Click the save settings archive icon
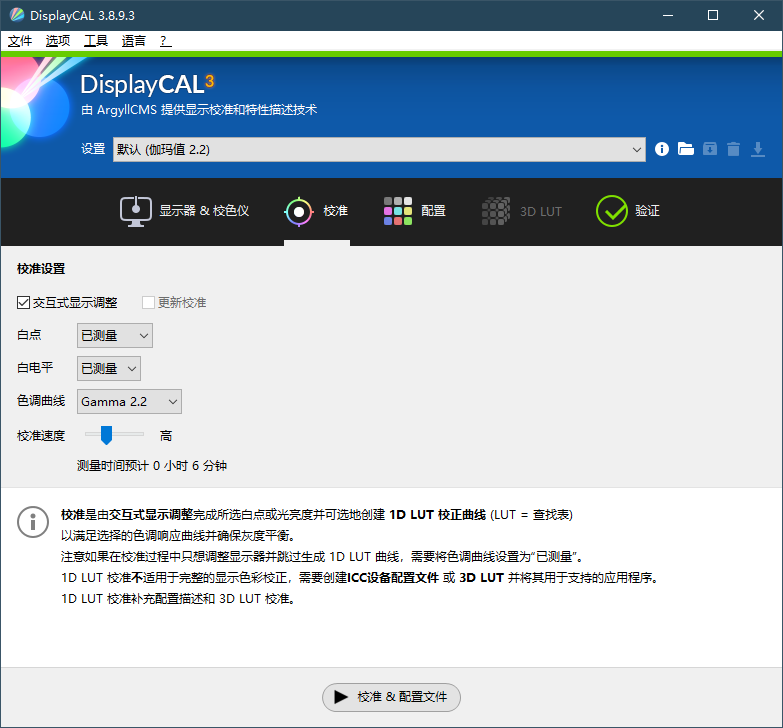Viewport: 783px width, 728px height. click(710, 149)
